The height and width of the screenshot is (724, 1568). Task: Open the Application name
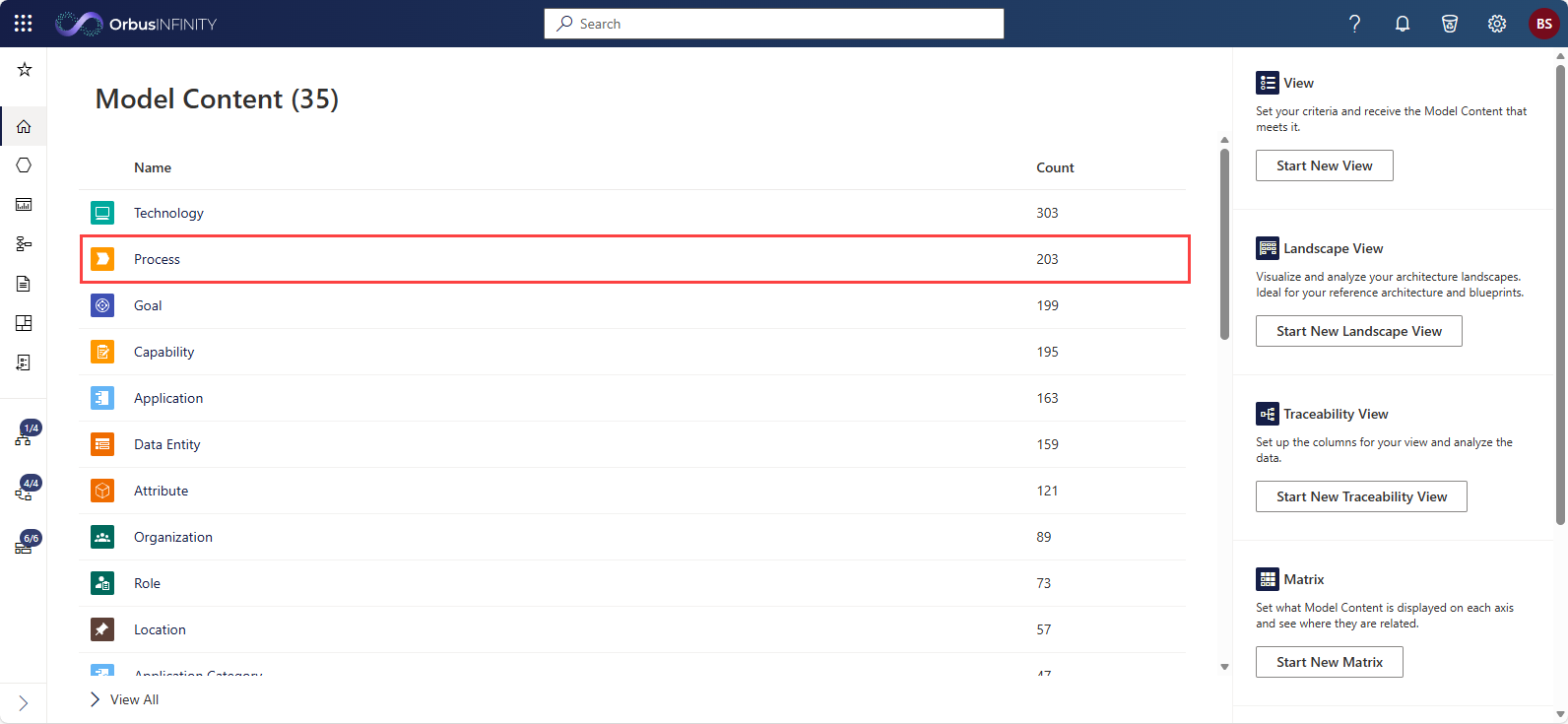pos(168,398)
